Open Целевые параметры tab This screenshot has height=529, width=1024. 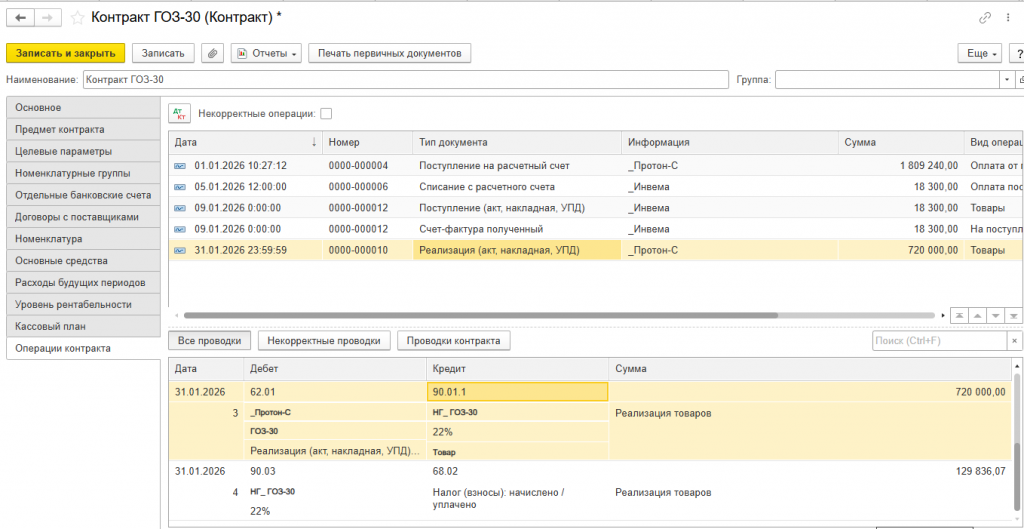coord(83,151)
